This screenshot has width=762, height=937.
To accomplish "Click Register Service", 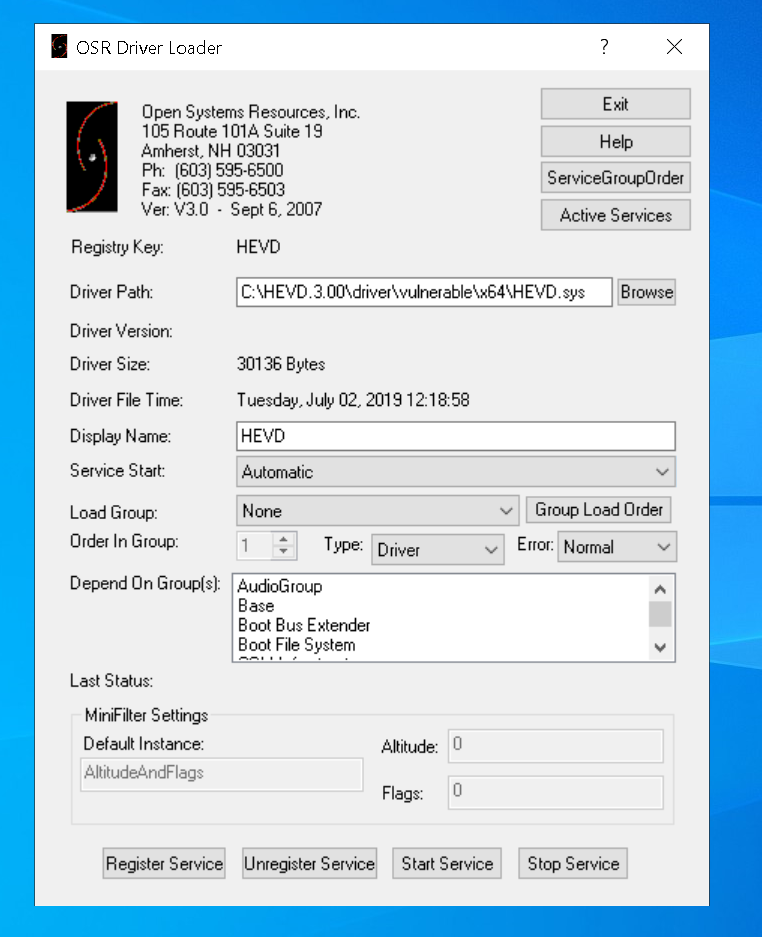I will [164, 863].
